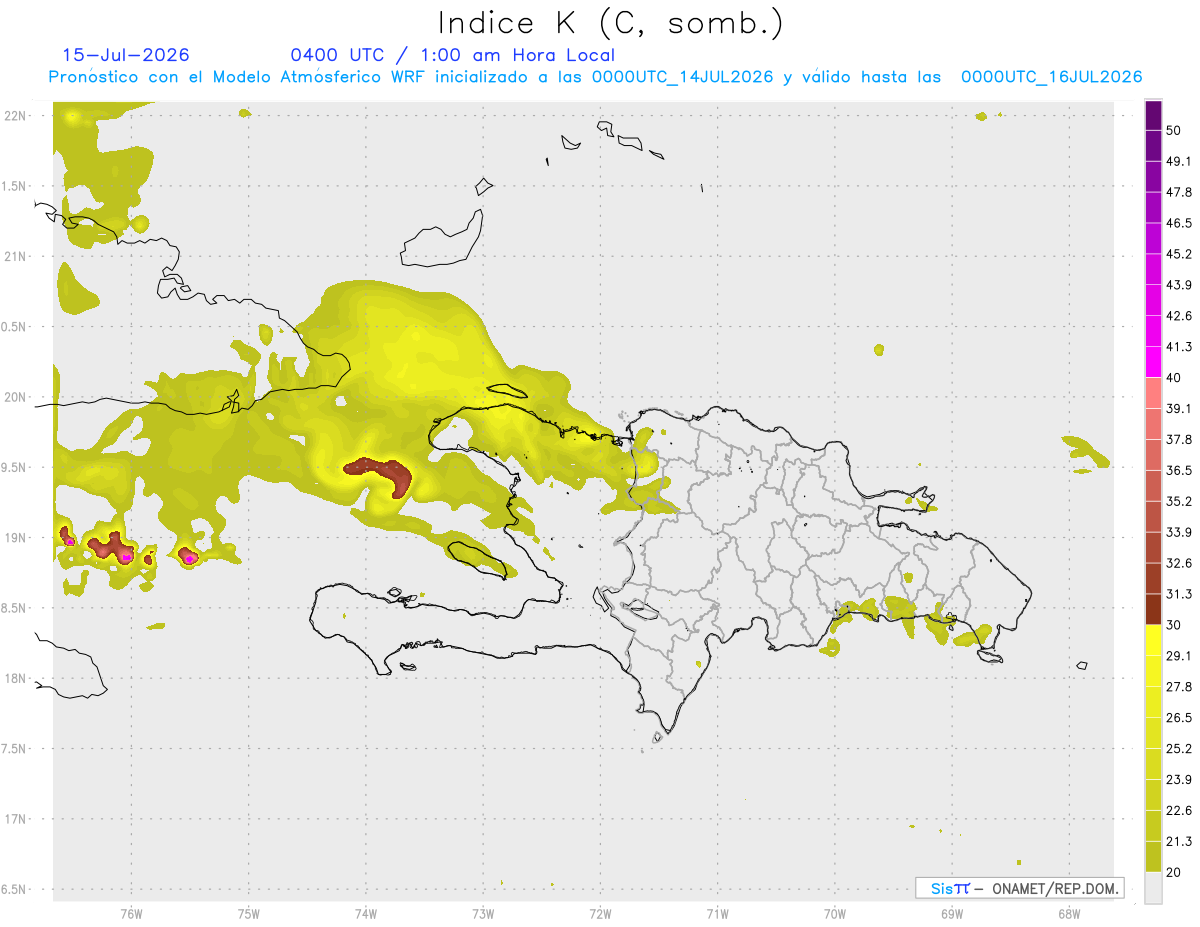The image size is (1200, 927).
Task: Click the '21.3' colorbar value
Action: click(1179, 841)
